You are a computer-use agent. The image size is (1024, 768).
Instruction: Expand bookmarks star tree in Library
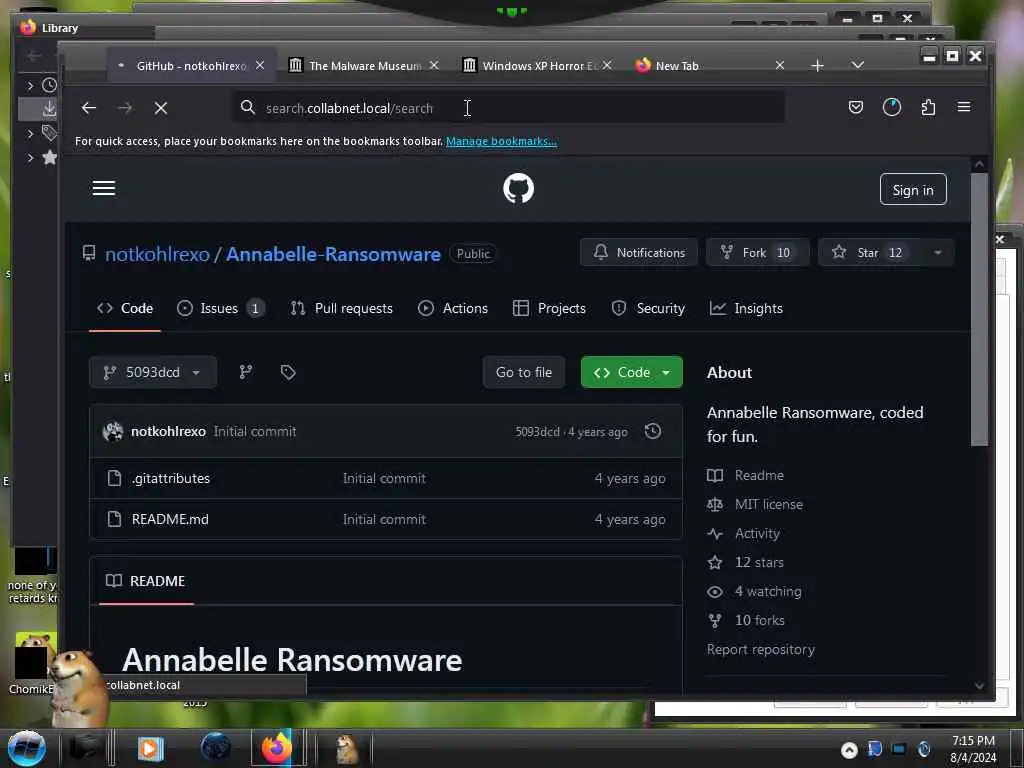pos(30,157)
